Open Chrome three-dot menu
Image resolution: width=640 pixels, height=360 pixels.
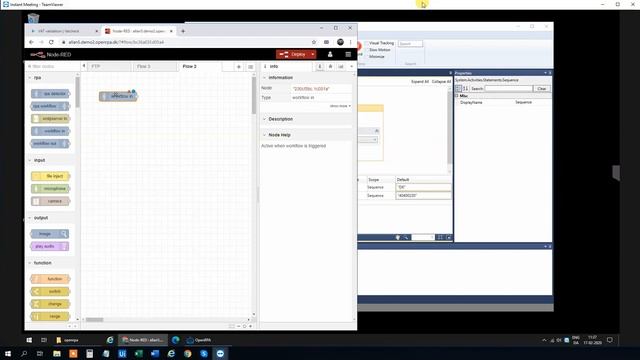click(350, 42)
